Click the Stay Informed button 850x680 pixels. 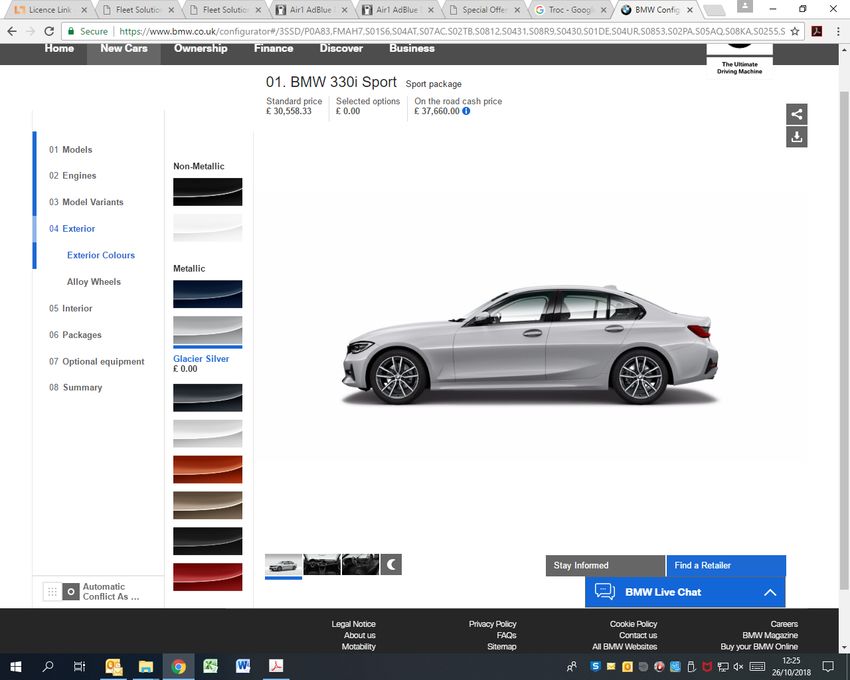click(605, 566)
